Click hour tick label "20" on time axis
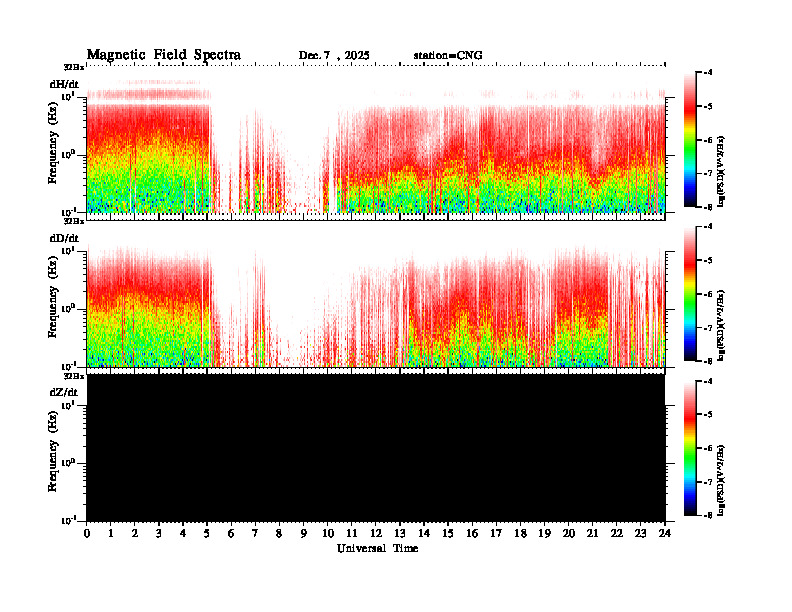This screenshot has width=792, height=612. tap(569, 533)
